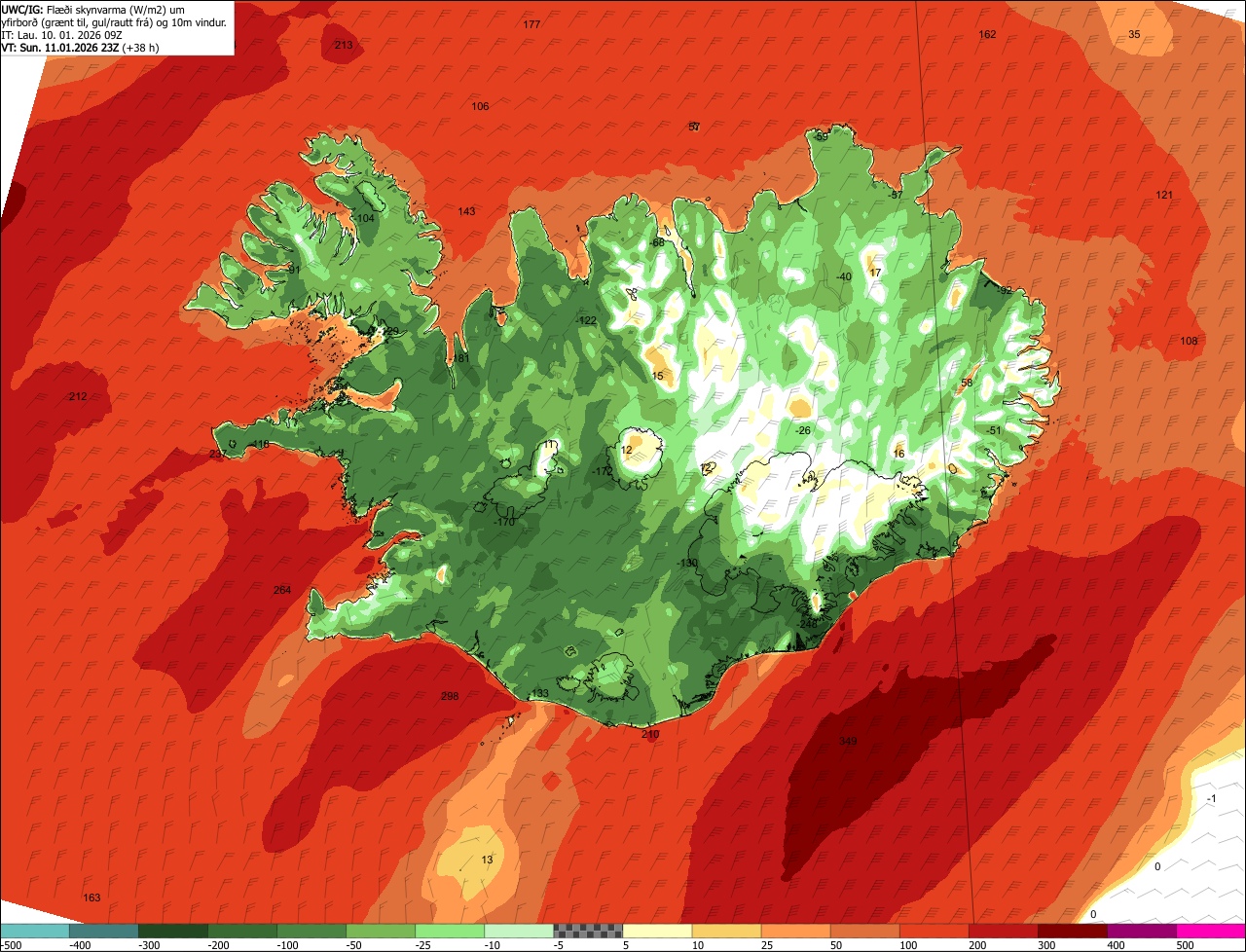Click the 17 value in northeast Iceland
The width and height of the screenshot is (1246, 952).
coord(875,273)
